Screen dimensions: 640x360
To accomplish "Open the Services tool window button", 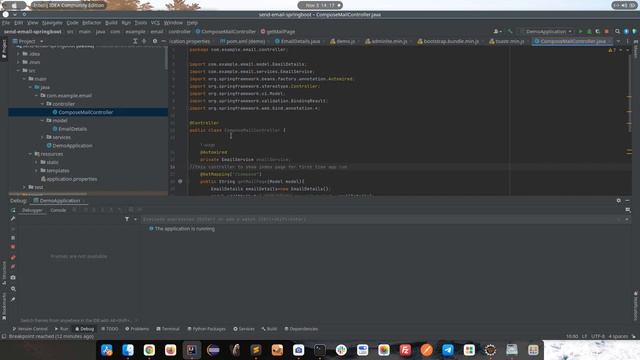I will click(x=244, y=329).
